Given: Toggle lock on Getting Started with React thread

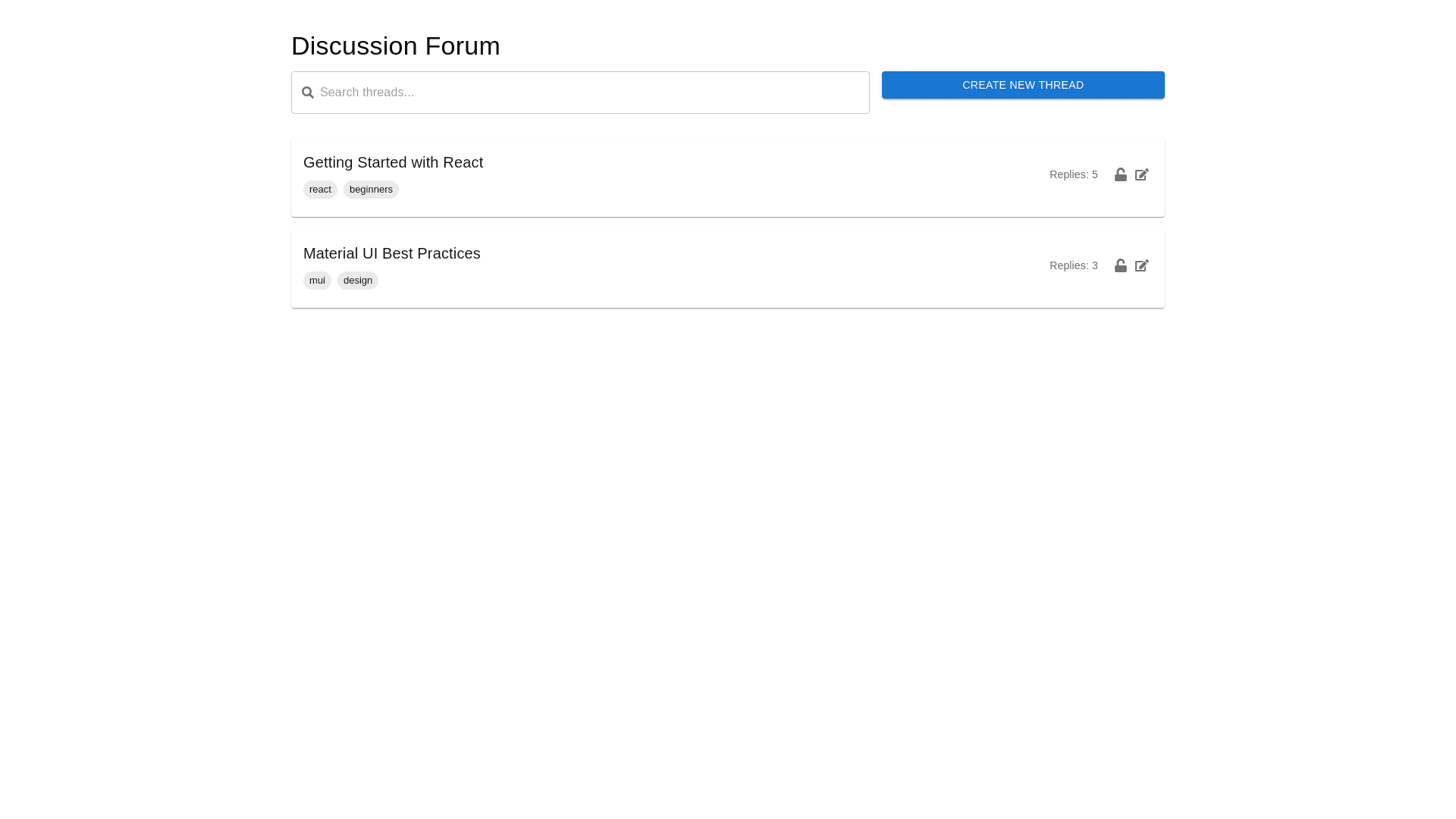Looking at the screenshot, I should pos(1120,174).
